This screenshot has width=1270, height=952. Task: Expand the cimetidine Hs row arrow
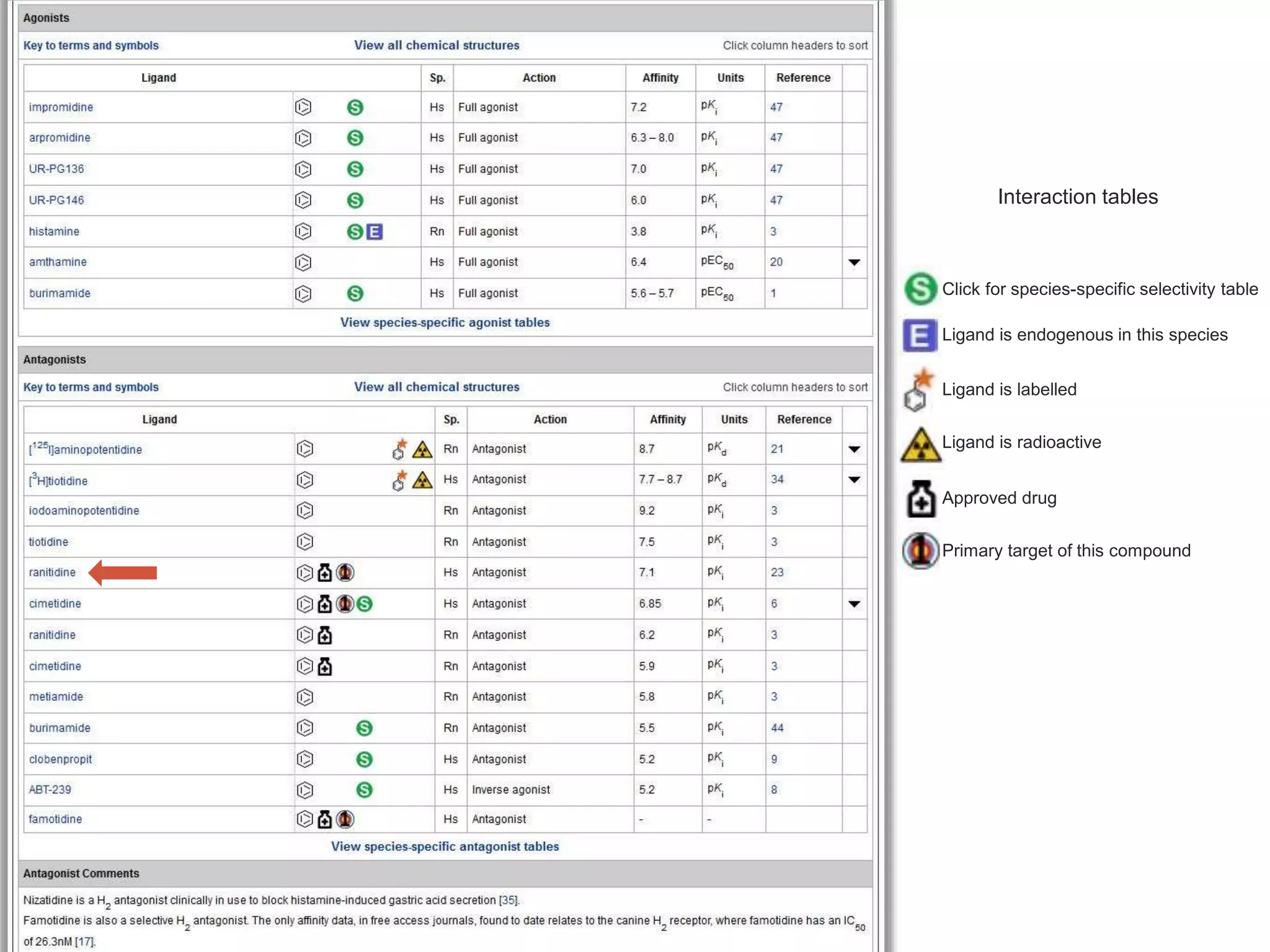[x=854, y=604]
